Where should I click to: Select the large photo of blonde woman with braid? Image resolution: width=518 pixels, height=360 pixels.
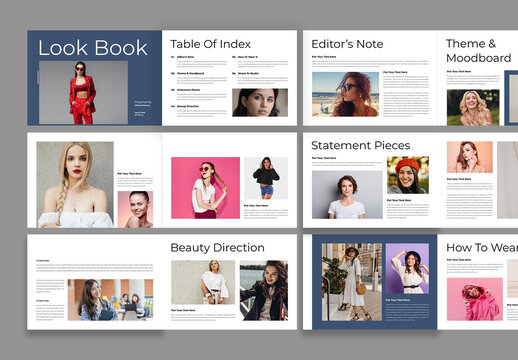point(75,185)
